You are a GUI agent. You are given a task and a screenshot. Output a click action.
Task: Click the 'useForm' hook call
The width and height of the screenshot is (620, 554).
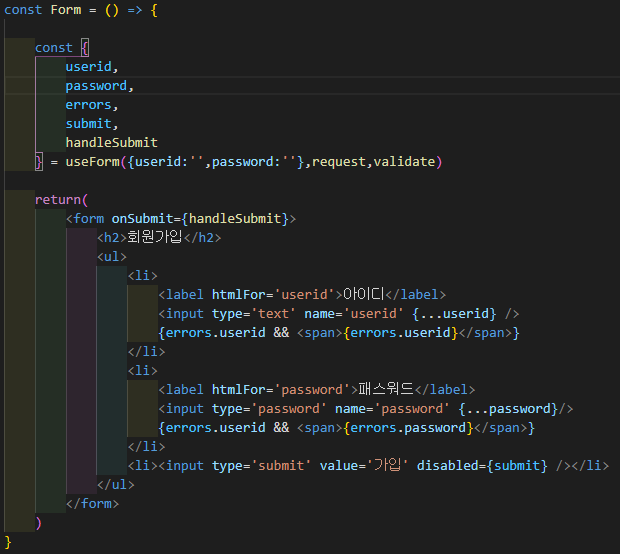point(93,162)
